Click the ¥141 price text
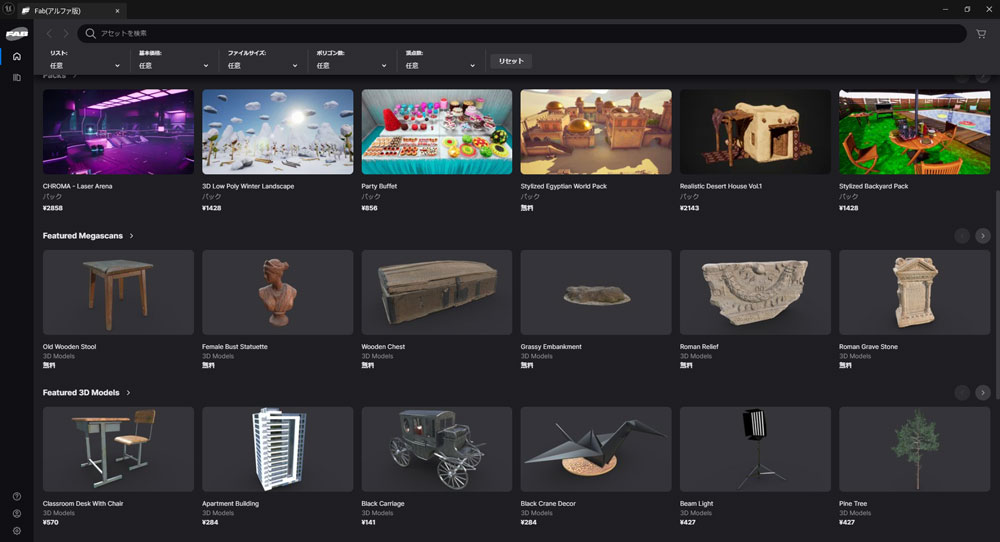Viewport: 1000px width, 542px height. click(369, 522)
